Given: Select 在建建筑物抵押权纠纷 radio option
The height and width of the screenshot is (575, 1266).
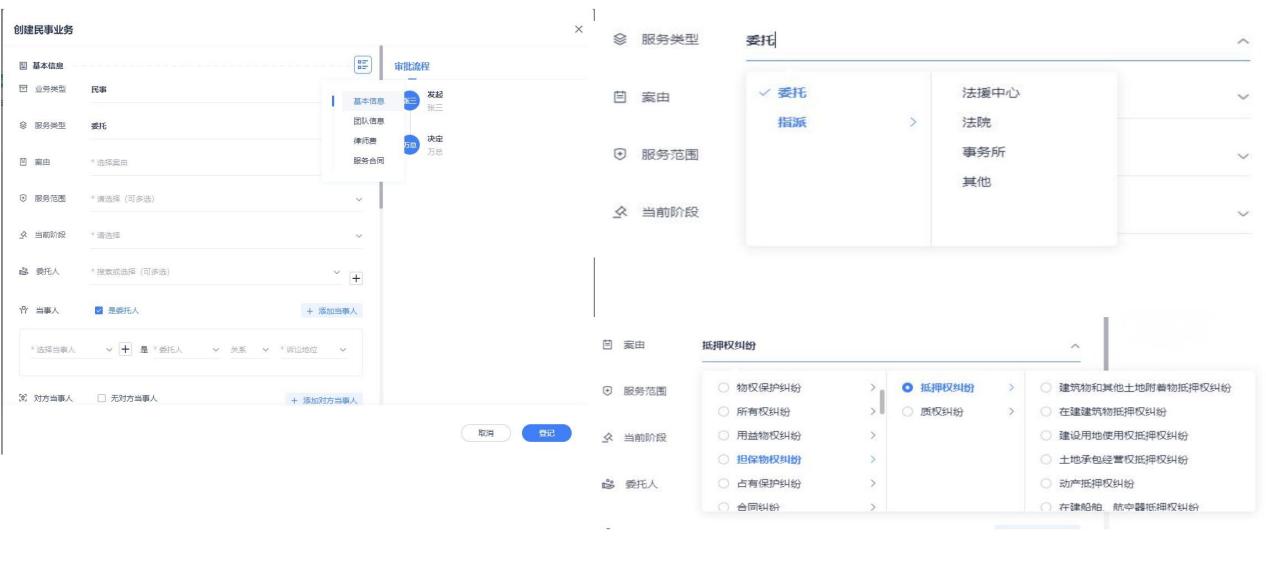Looking at the screenshot, I should (1046, 411).
